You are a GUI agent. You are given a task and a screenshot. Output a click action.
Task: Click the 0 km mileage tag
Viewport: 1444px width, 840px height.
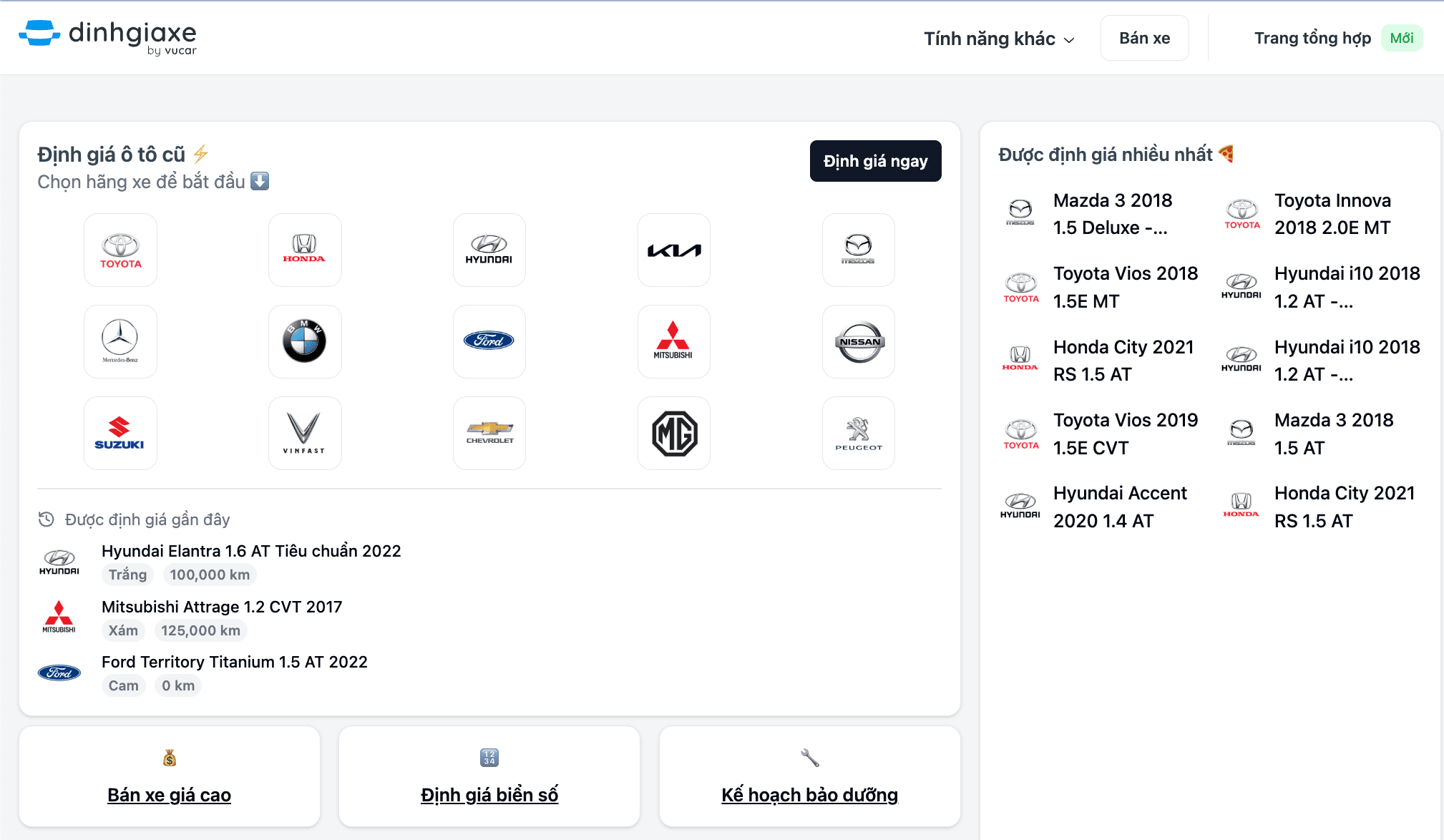pyautogui.click(x=178, y=685)
